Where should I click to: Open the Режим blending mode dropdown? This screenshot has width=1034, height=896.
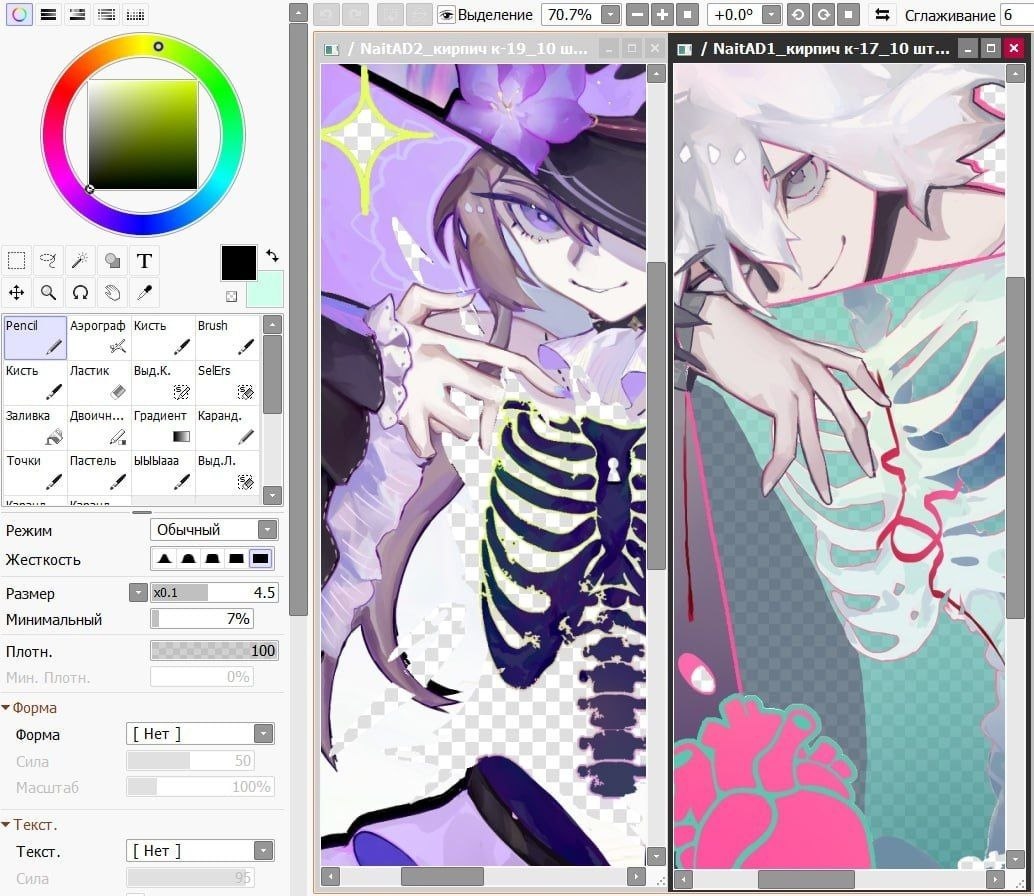(267, 529)
